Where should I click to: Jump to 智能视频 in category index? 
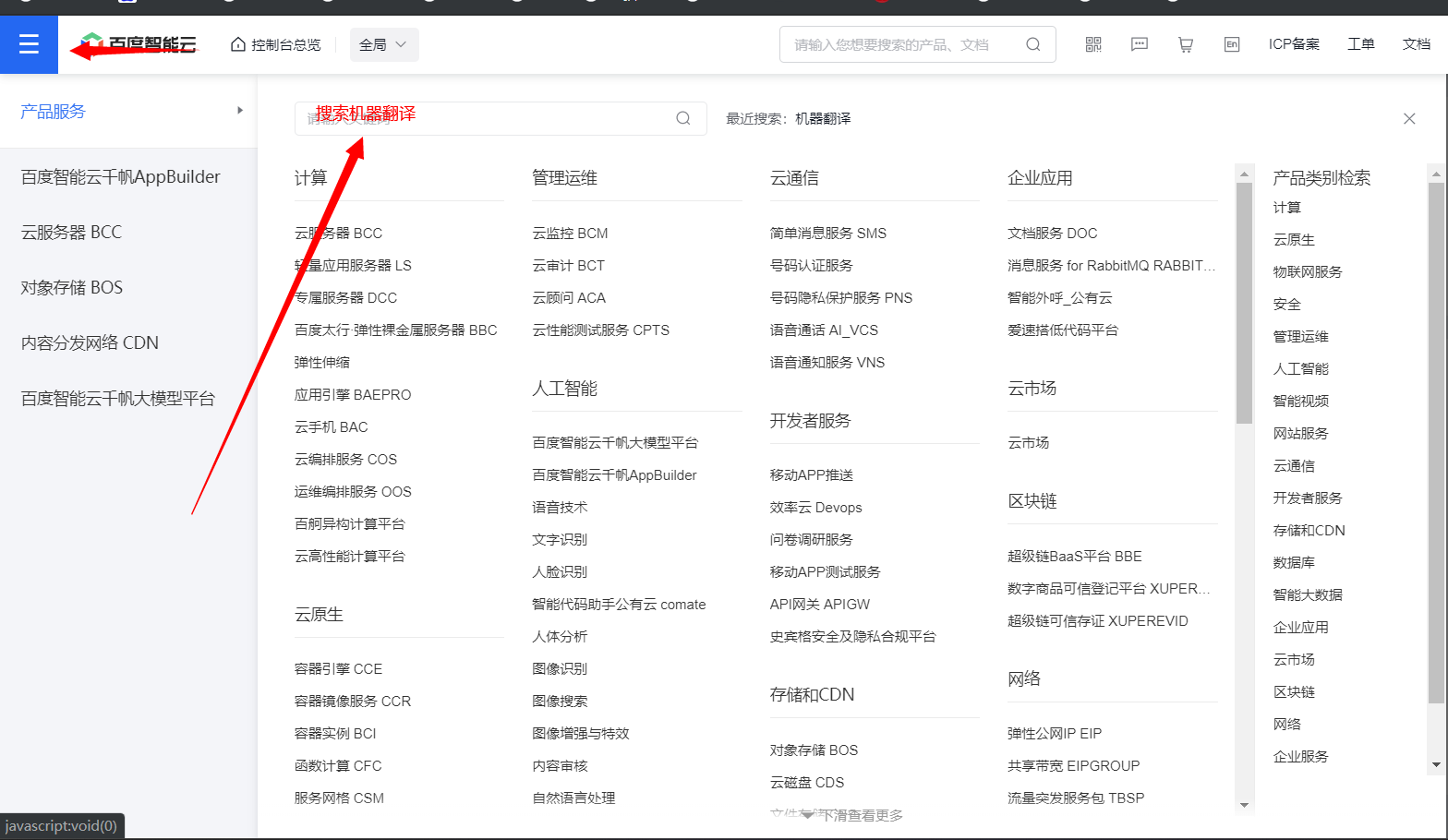coord(1301,401)
